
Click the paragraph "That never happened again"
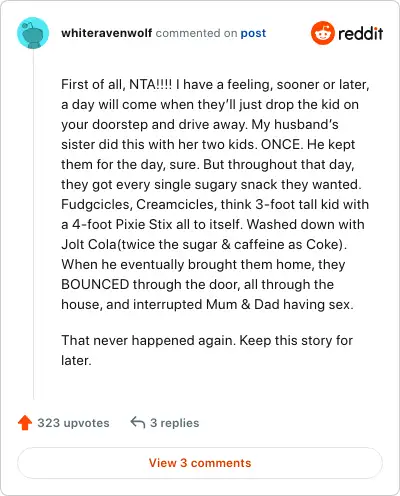pyautogui.click(x=207, y=350)
